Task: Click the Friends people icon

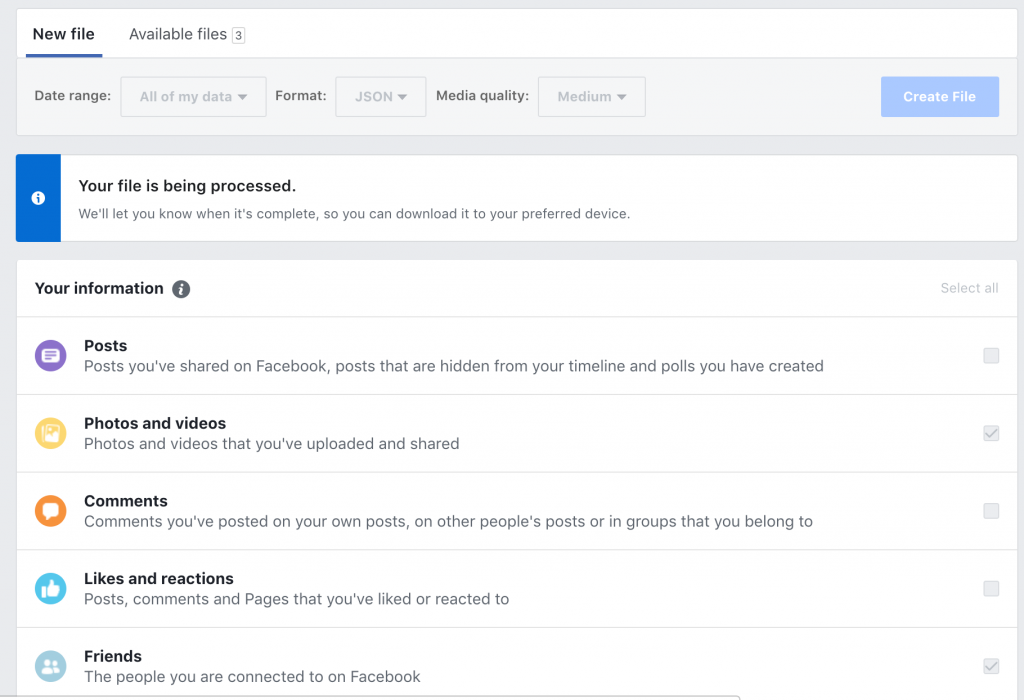Action: coord(50,666)
